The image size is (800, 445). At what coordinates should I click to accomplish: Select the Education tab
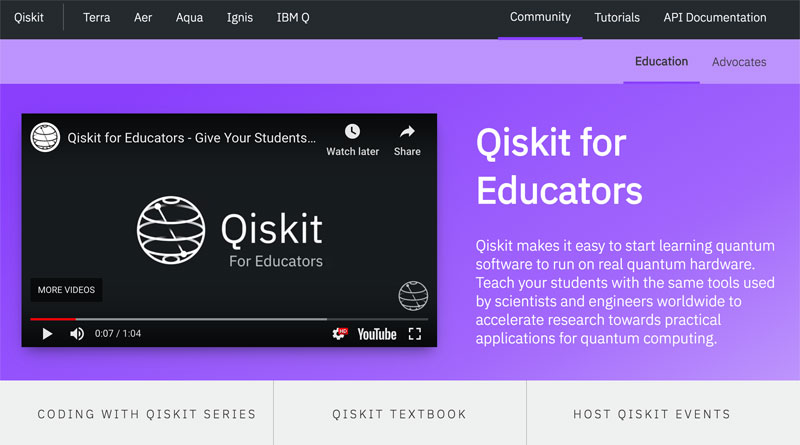[661, 62]
